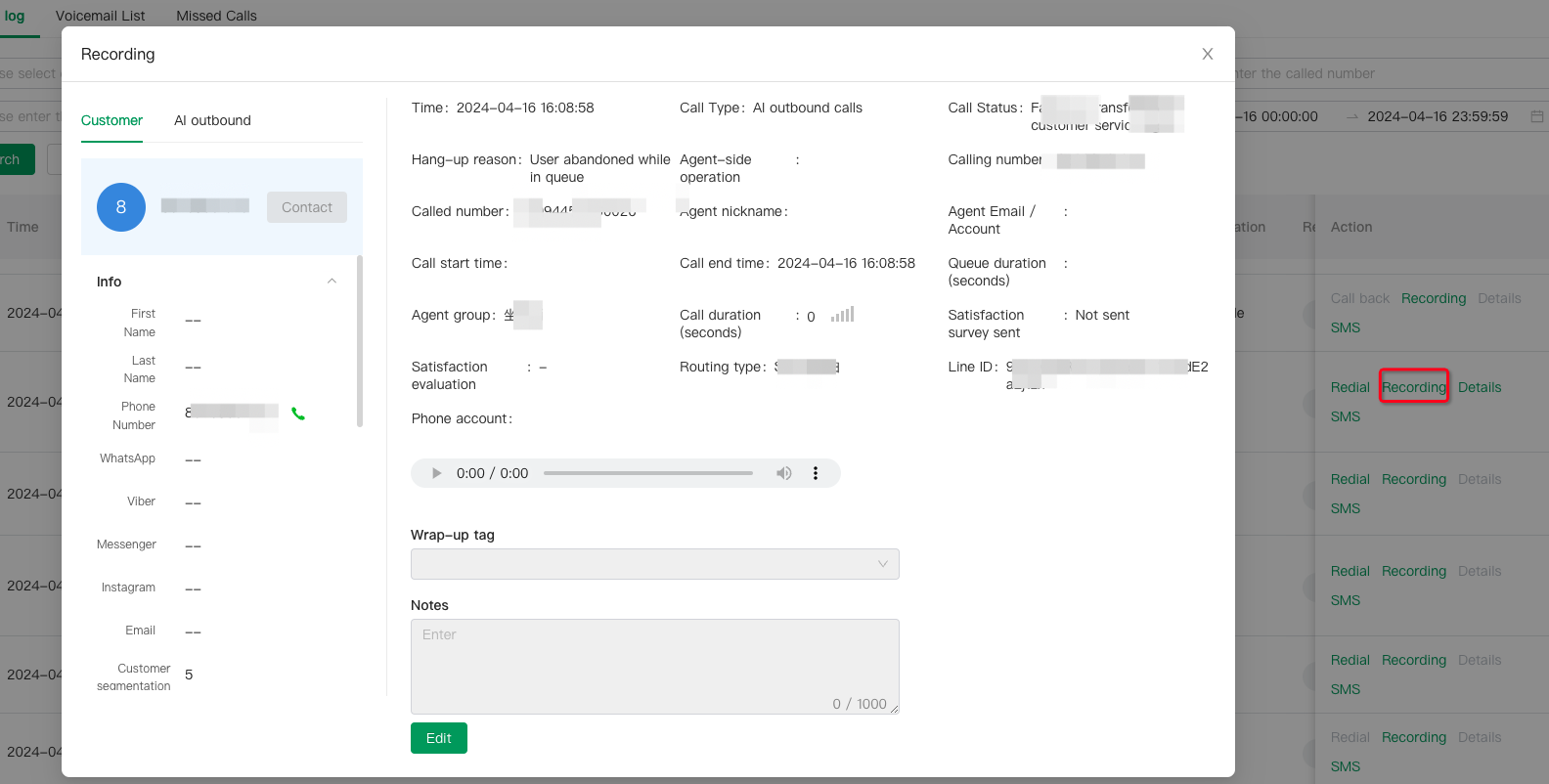1549x784 pixels.
Task: Click the audio time 0:00 / 0:00
Action: tap(492, 473)
